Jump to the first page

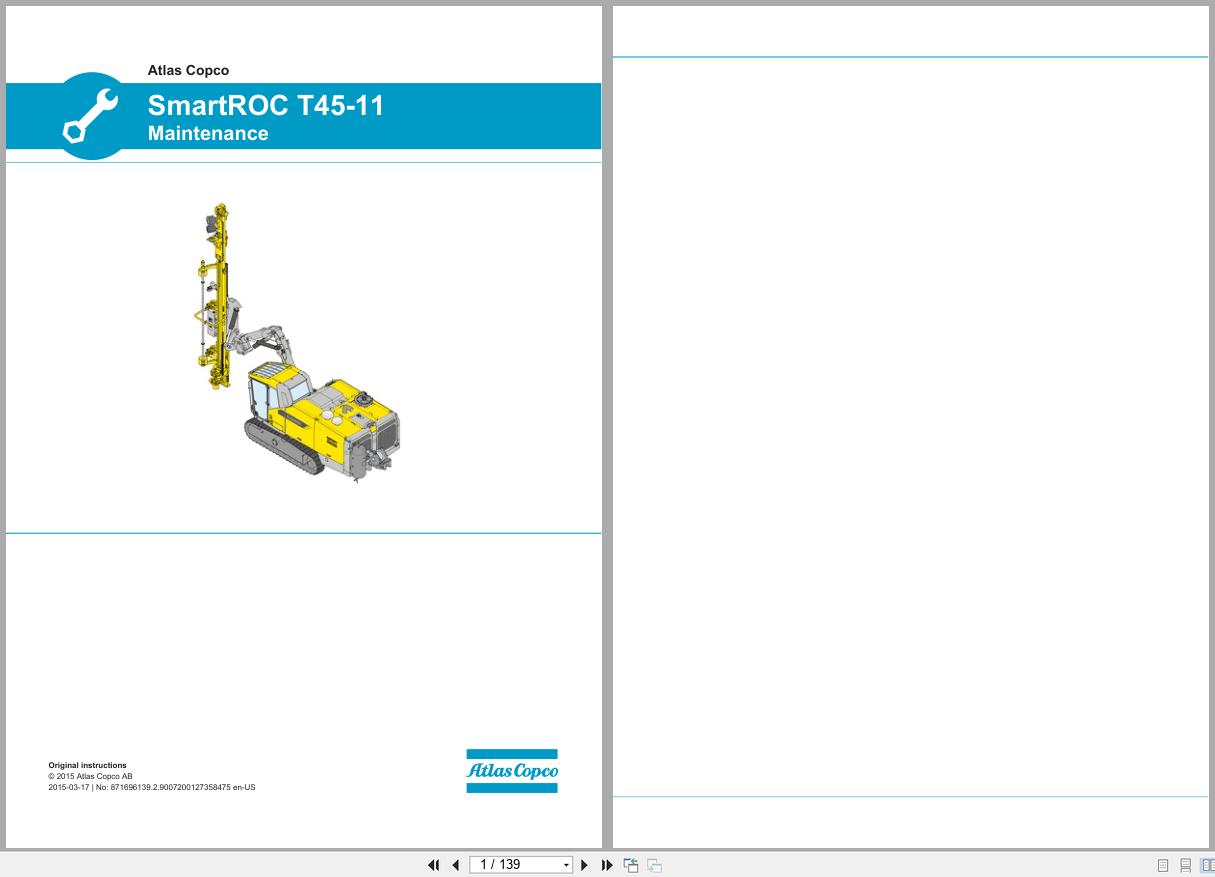point(434,865)
